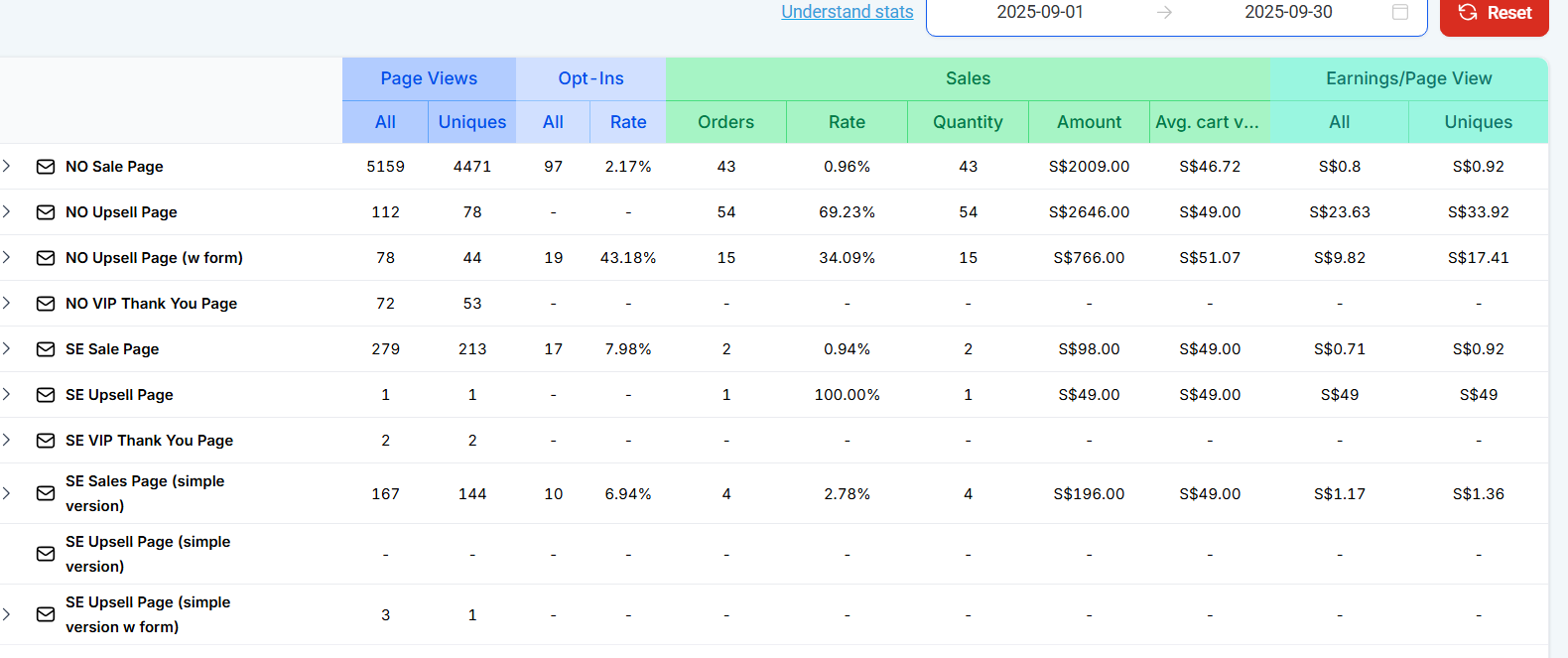This screenshot has width=1568, height=658.
Task: Click the S$51.07 average cart value
Action: pyautogui.click(x=1210, y=258)
